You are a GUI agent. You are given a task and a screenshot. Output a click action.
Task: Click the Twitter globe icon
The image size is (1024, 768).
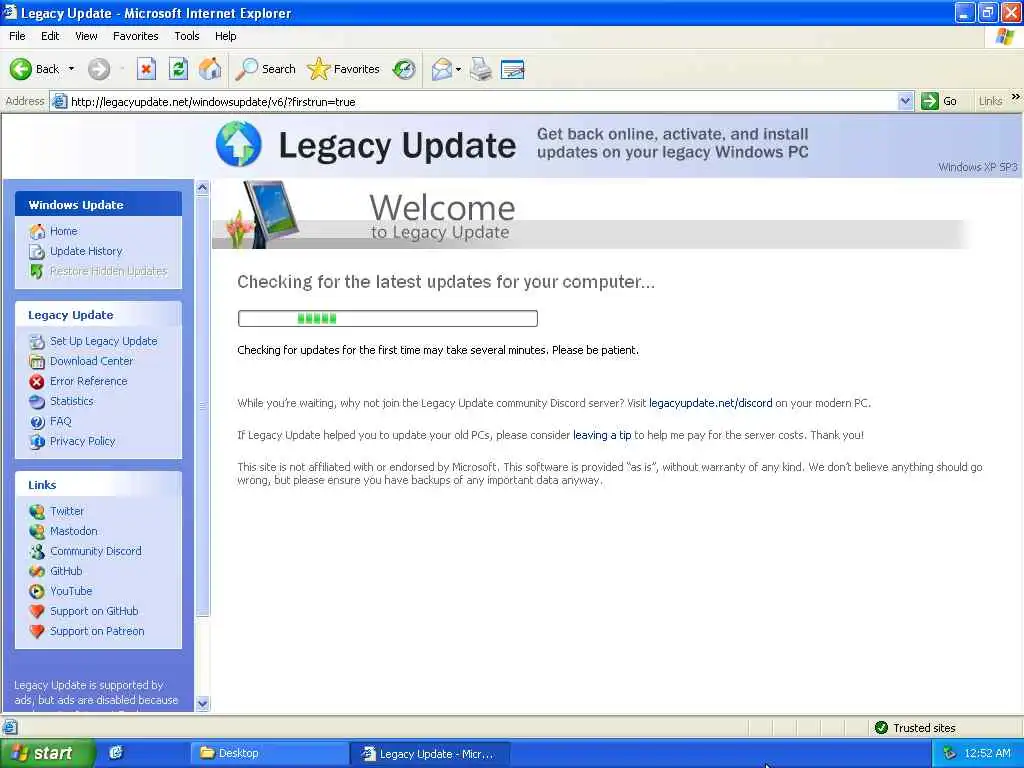tap(37, 511)
